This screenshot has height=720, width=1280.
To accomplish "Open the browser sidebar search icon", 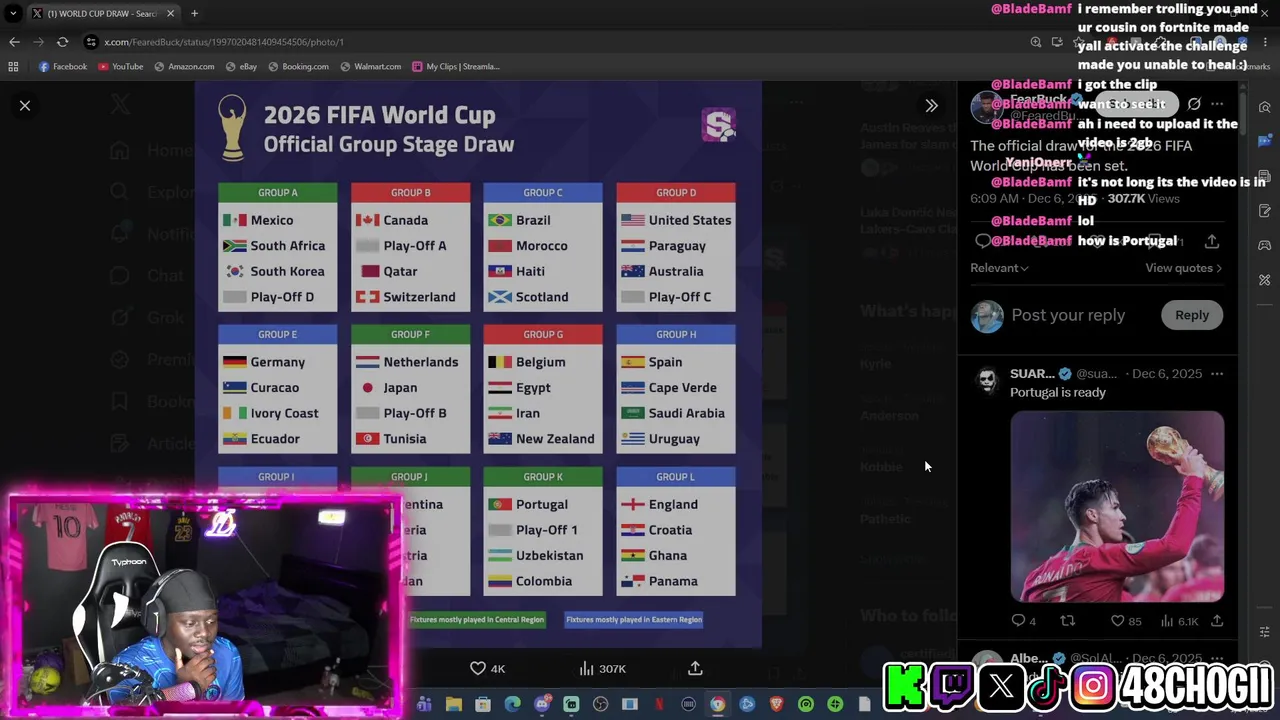I will (1265, 107).
